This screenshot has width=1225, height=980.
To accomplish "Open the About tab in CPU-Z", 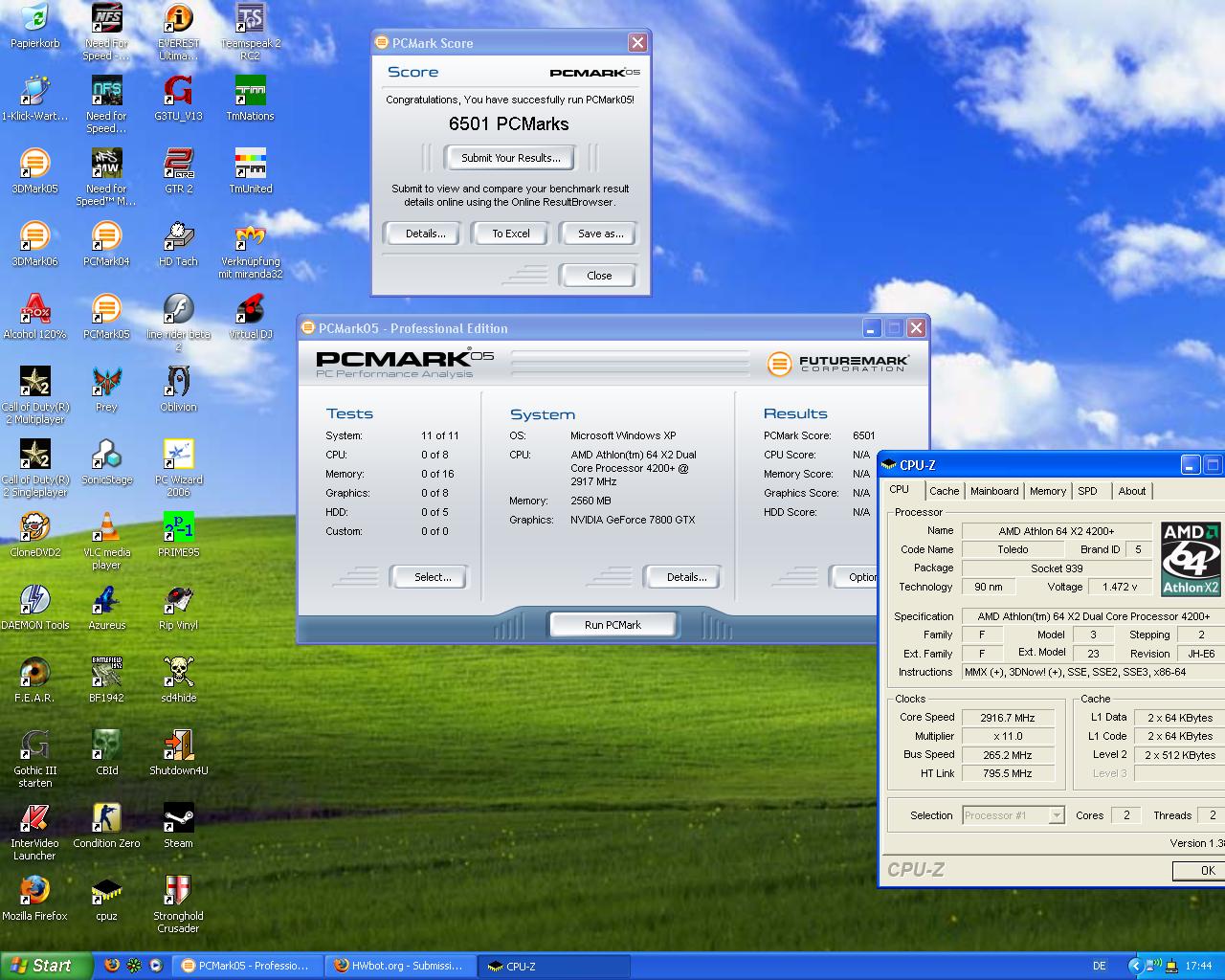I will [x=1132, y=491].
